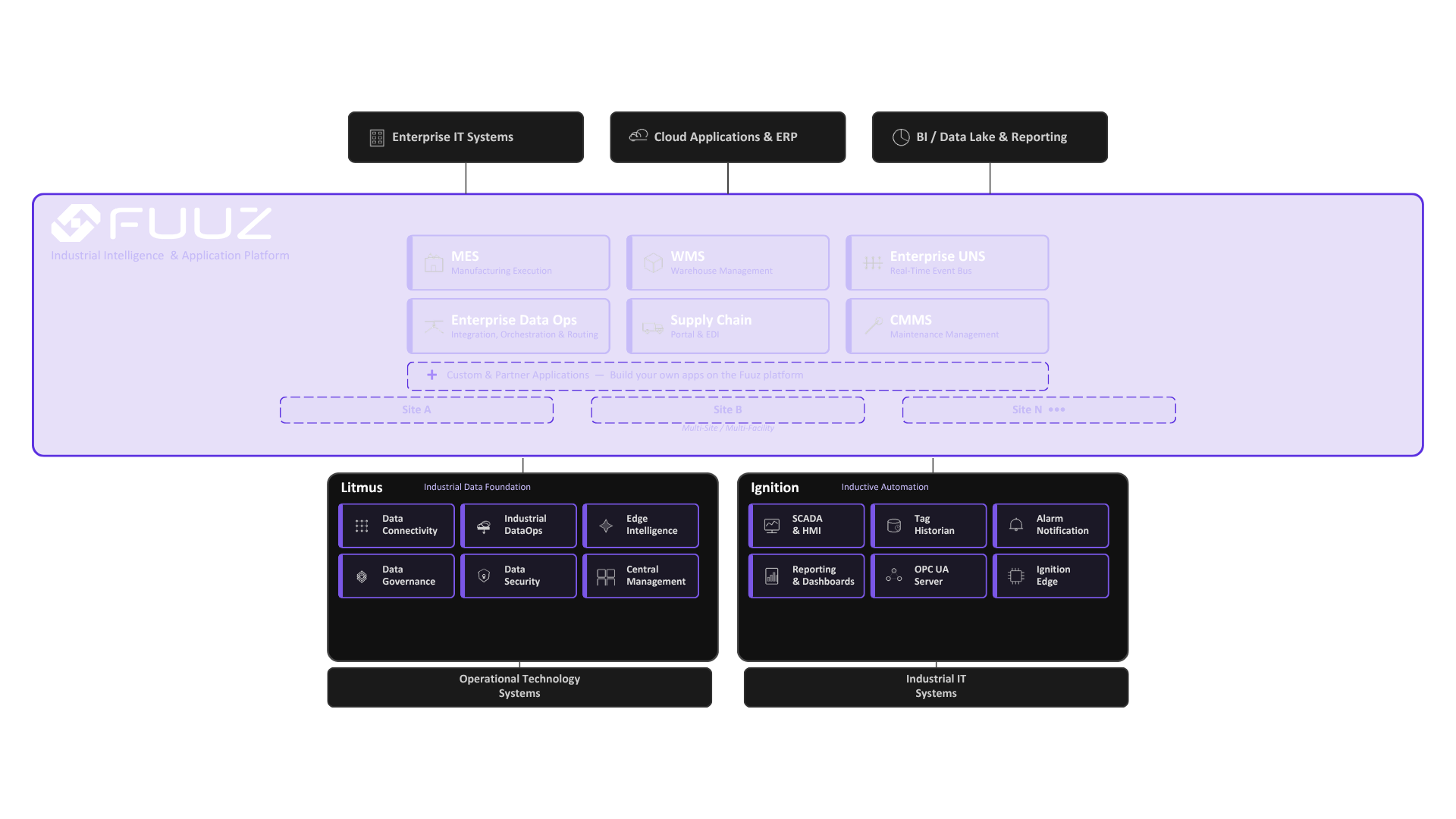
Task: Select the Cloud Applications & ERP box
Action: pyautogui.click(x=728, y=137)
